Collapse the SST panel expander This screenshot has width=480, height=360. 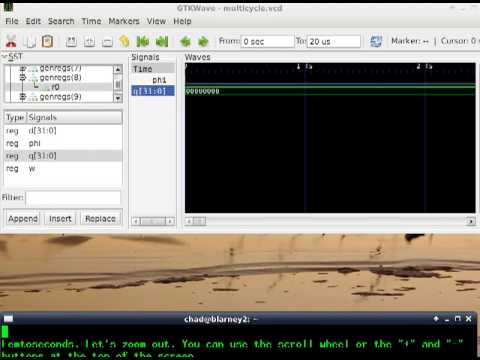[x=4, y=57]
